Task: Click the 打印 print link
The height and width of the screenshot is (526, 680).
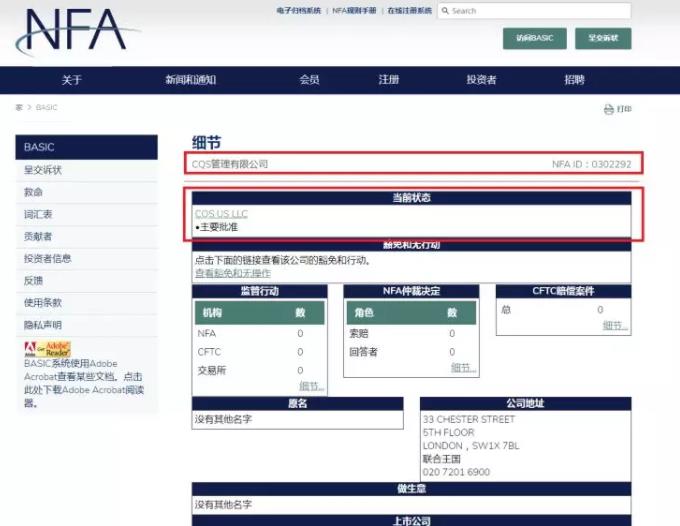Action: (x=624, y=109)
